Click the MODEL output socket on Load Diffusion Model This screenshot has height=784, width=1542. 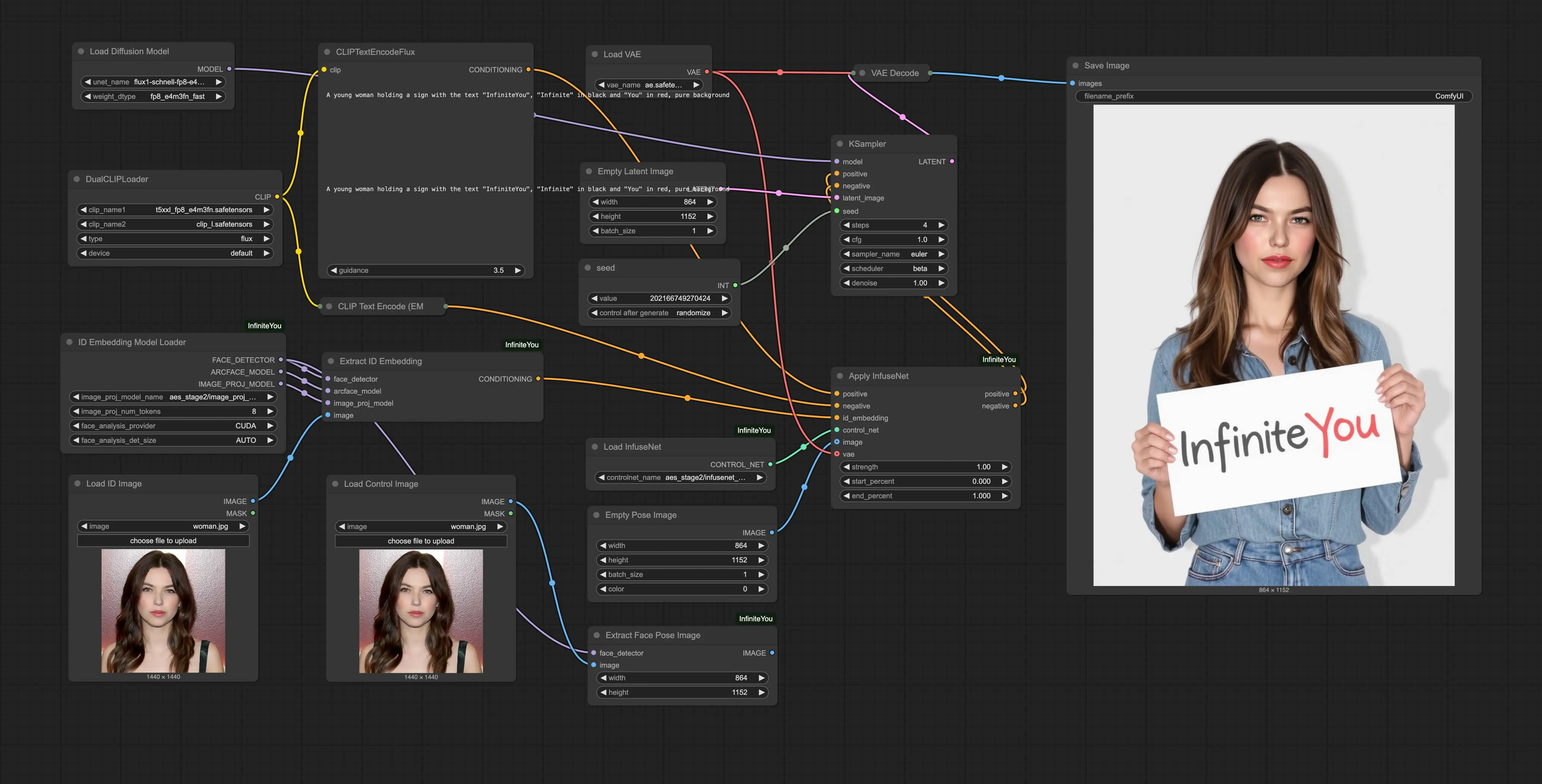(229, 69)
